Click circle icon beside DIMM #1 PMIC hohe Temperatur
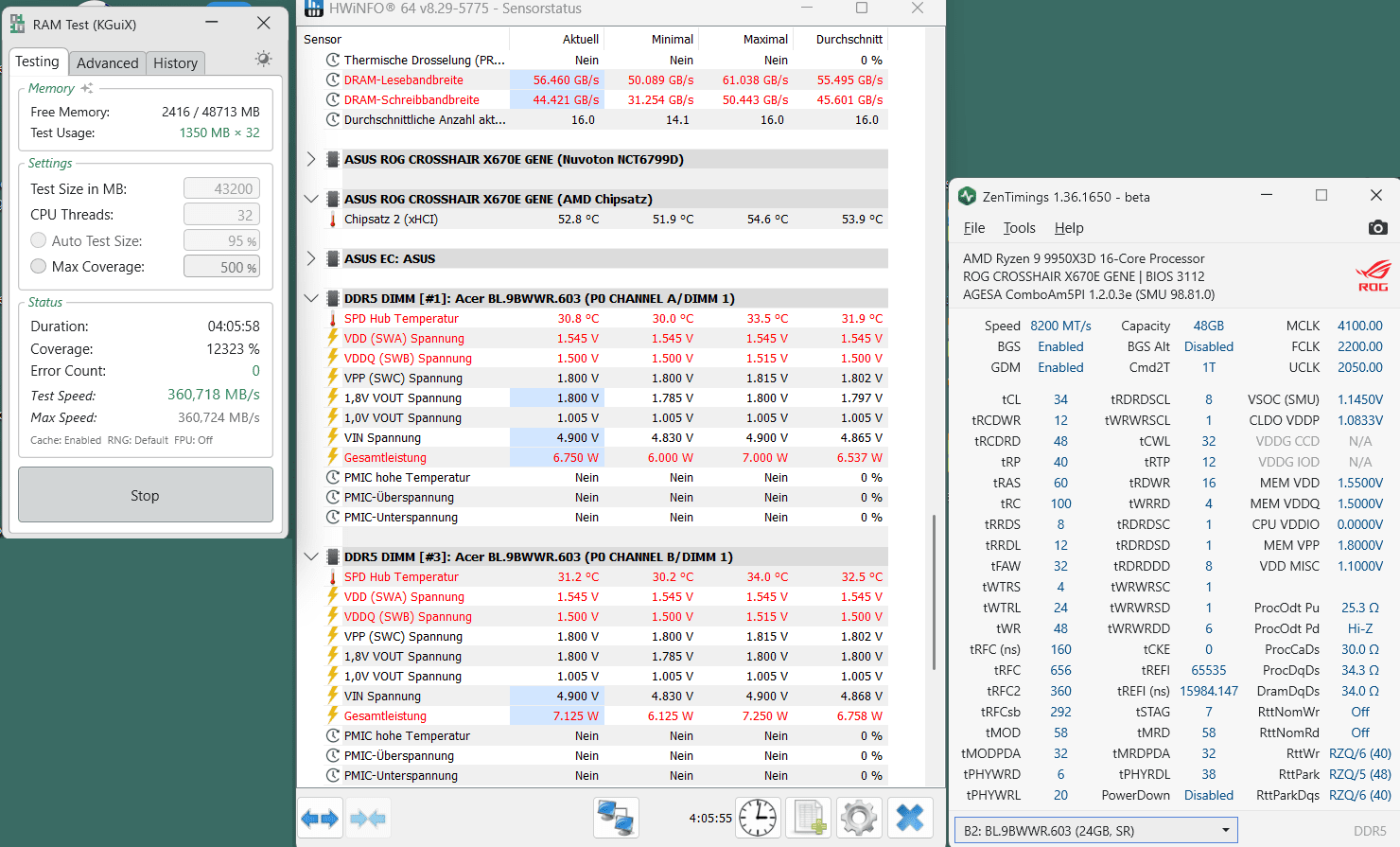 [x=333, y=478]
